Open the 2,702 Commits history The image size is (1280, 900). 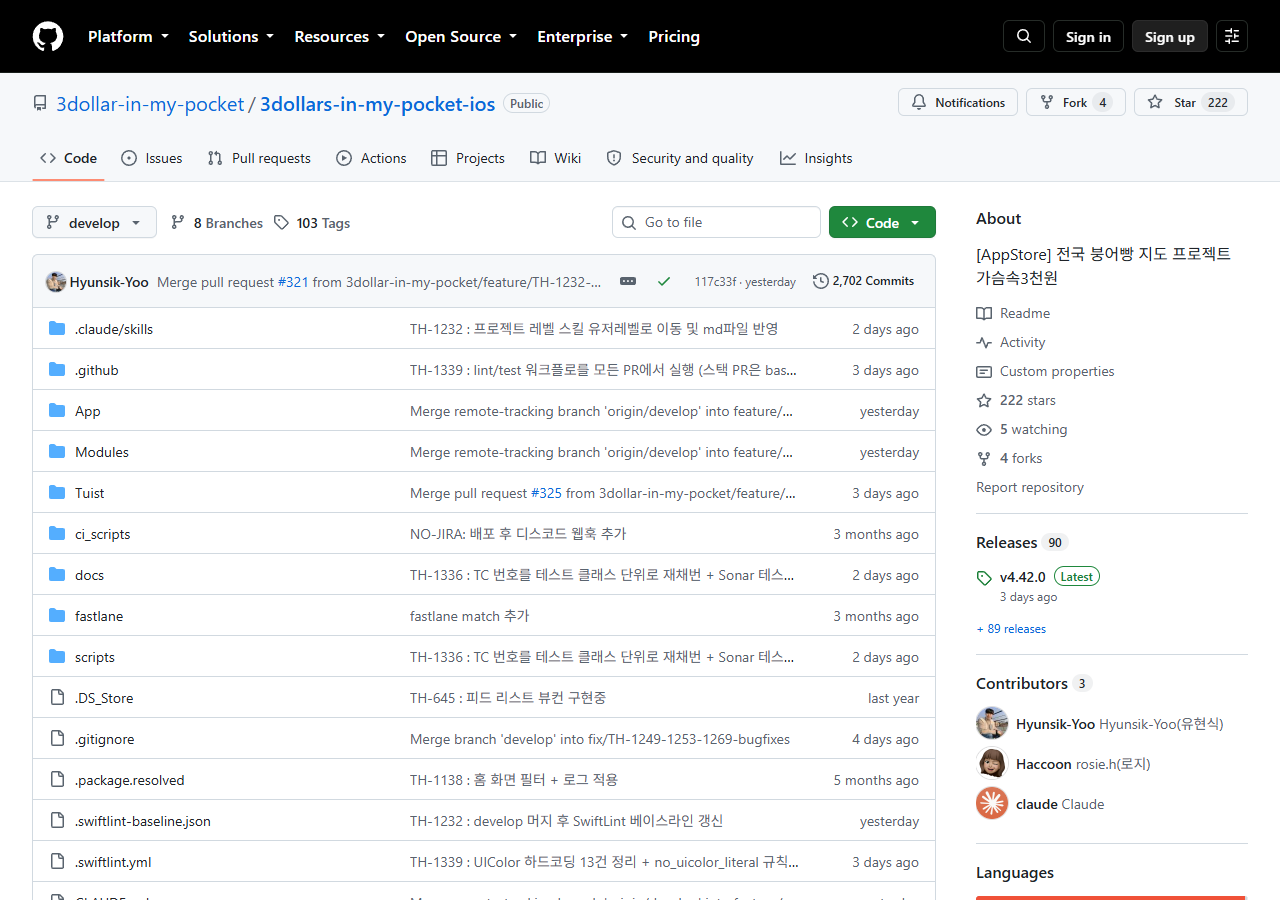point(864,281)
